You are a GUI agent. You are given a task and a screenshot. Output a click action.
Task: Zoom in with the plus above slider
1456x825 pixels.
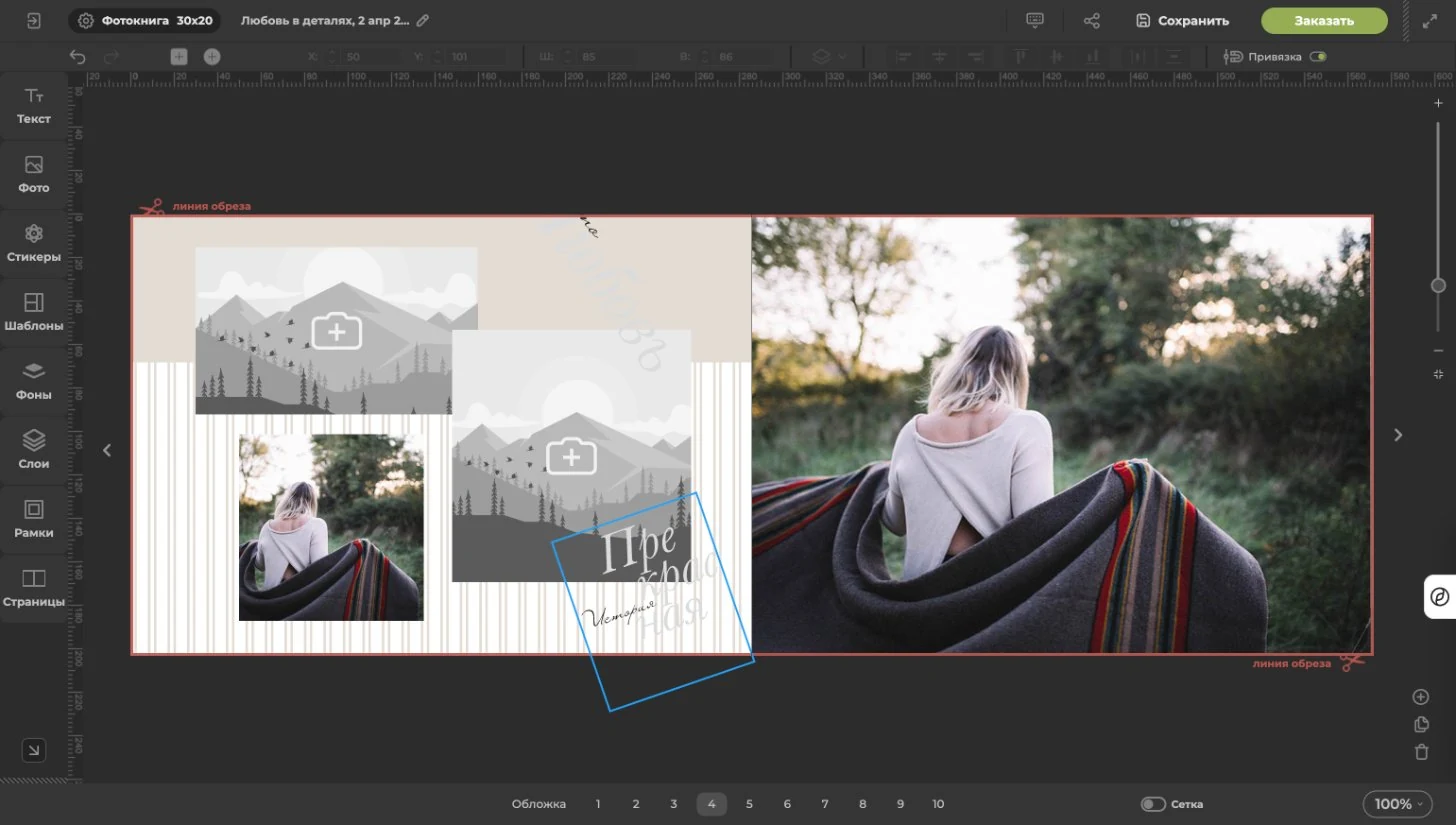click(1438, 103)
